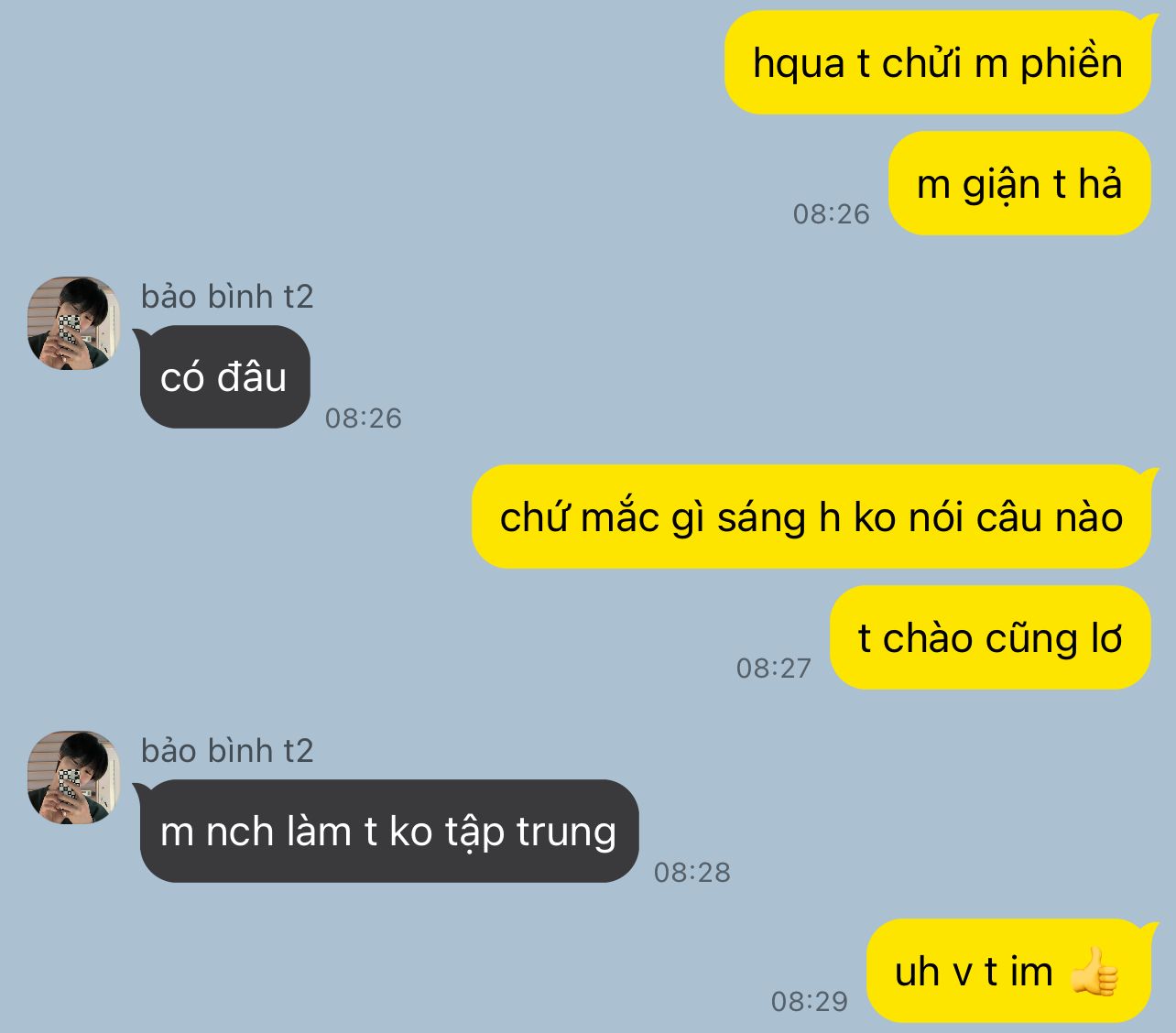Viewport: 1176px width, 1033px height.
Task: Select the message "t chào cũng lơ"
Action: click(990, 638)
